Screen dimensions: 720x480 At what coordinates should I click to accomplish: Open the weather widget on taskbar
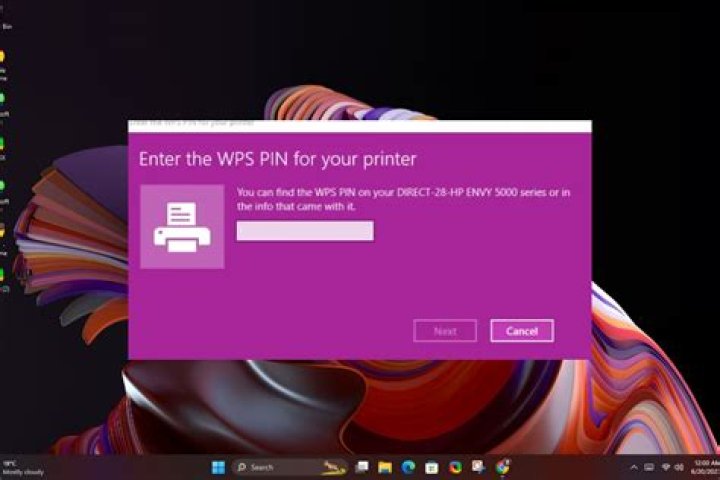[x=23, y=468]
